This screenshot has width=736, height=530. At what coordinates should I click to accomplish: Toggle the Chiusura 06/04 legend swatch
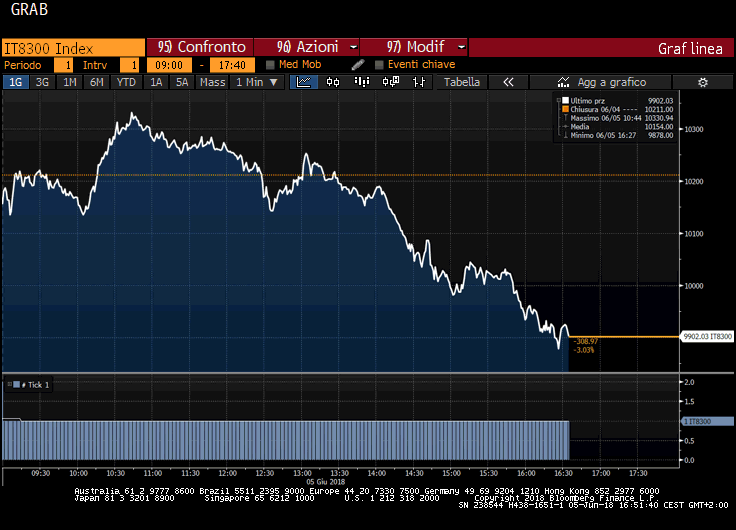click(x=566, y=109)
